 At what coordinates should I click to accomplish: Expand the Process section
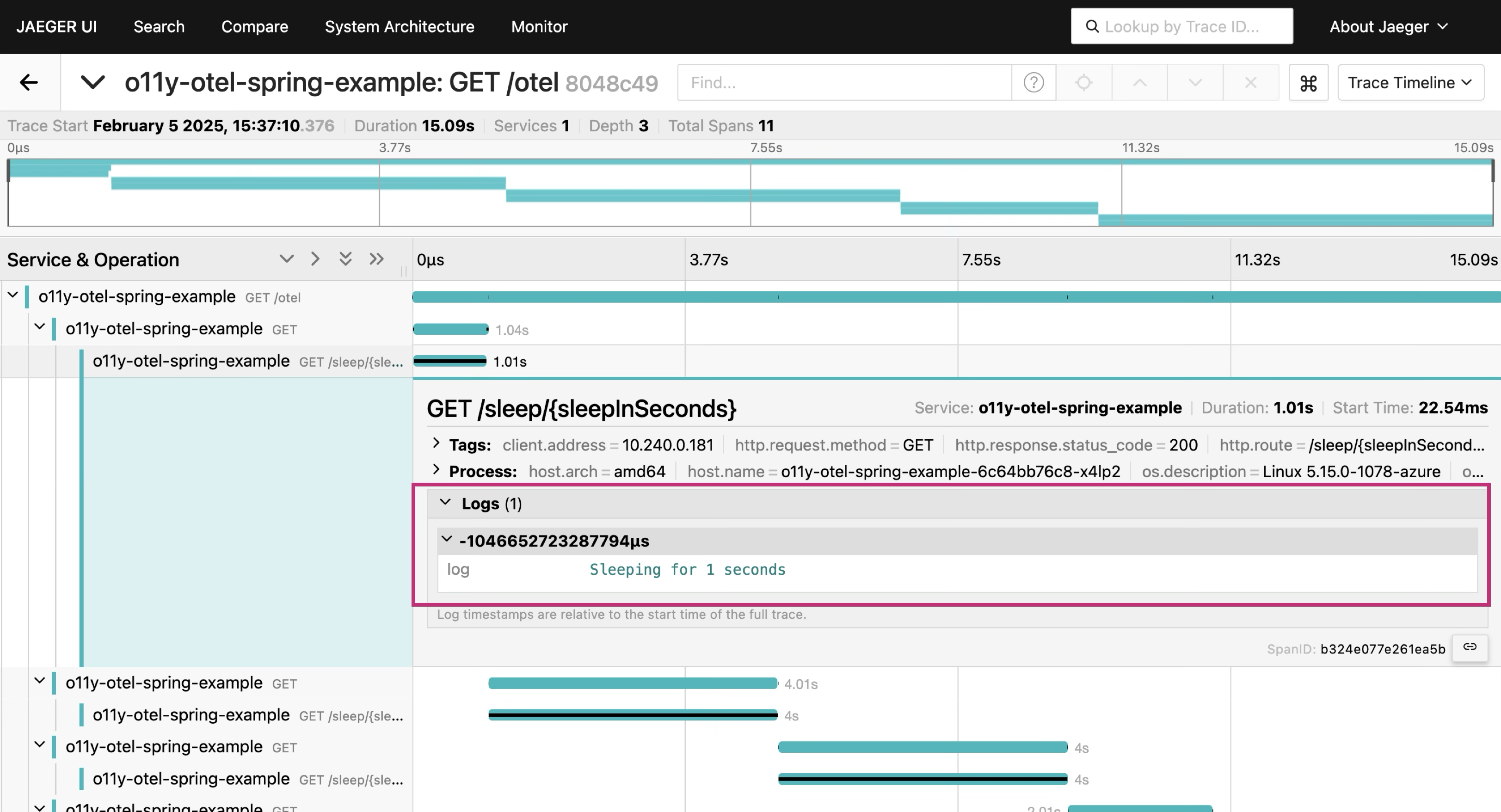[x=436, y=469]
